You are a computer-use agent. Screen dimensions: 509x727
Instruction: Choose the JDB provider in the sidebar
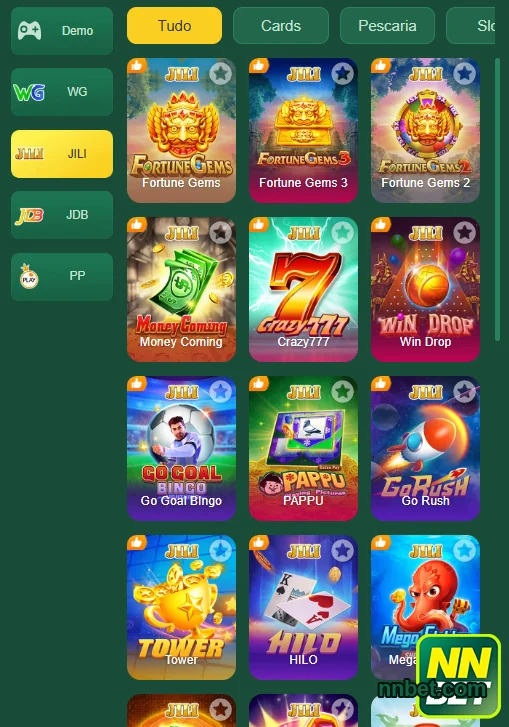pos(62,215)
